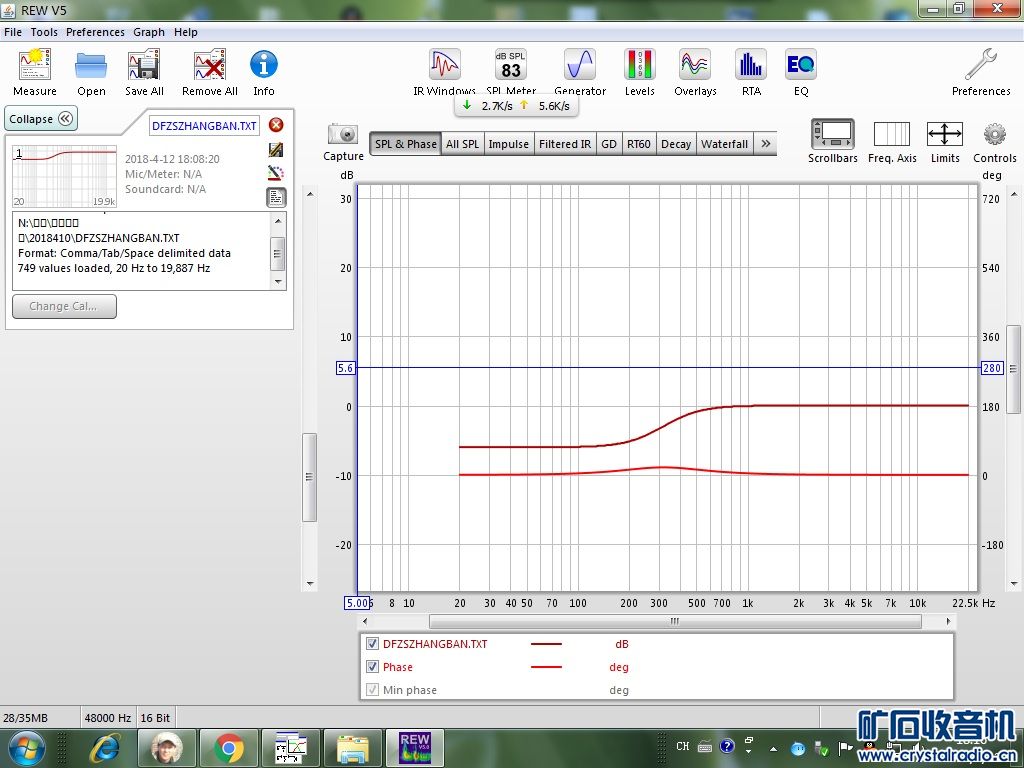Open the EQ window
This screenshot has width=1024, height=768.
point(800,66)
